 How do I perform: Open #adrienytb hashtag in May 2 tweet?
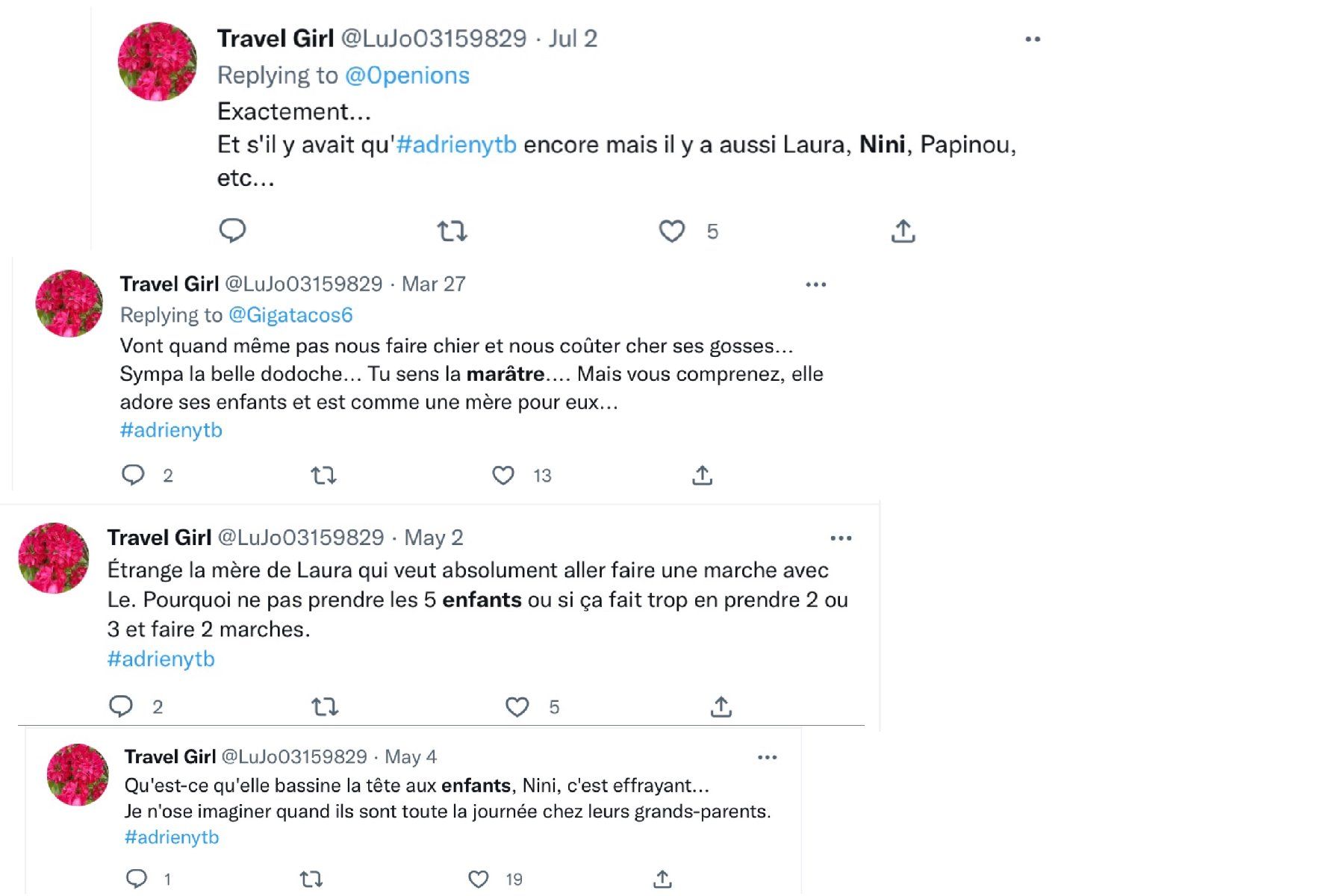[161, 659]
